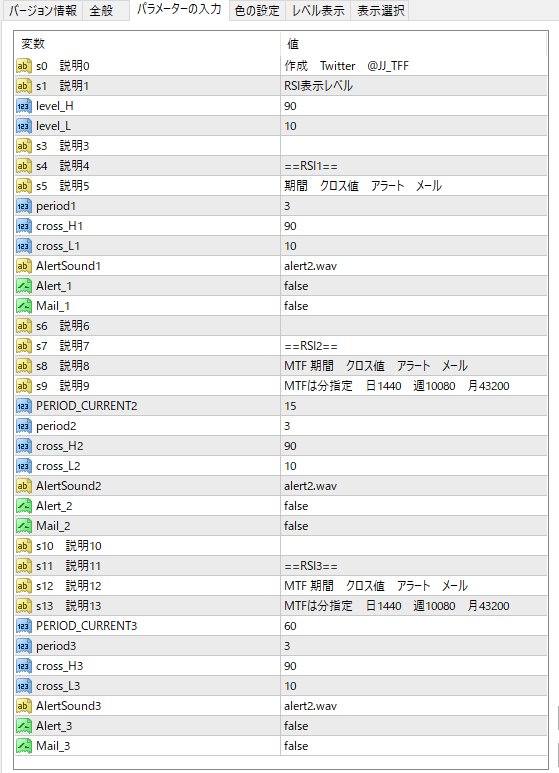
Task: Select the false value of Mail_2
Action: pyautogui.click(x=414, y=526)
